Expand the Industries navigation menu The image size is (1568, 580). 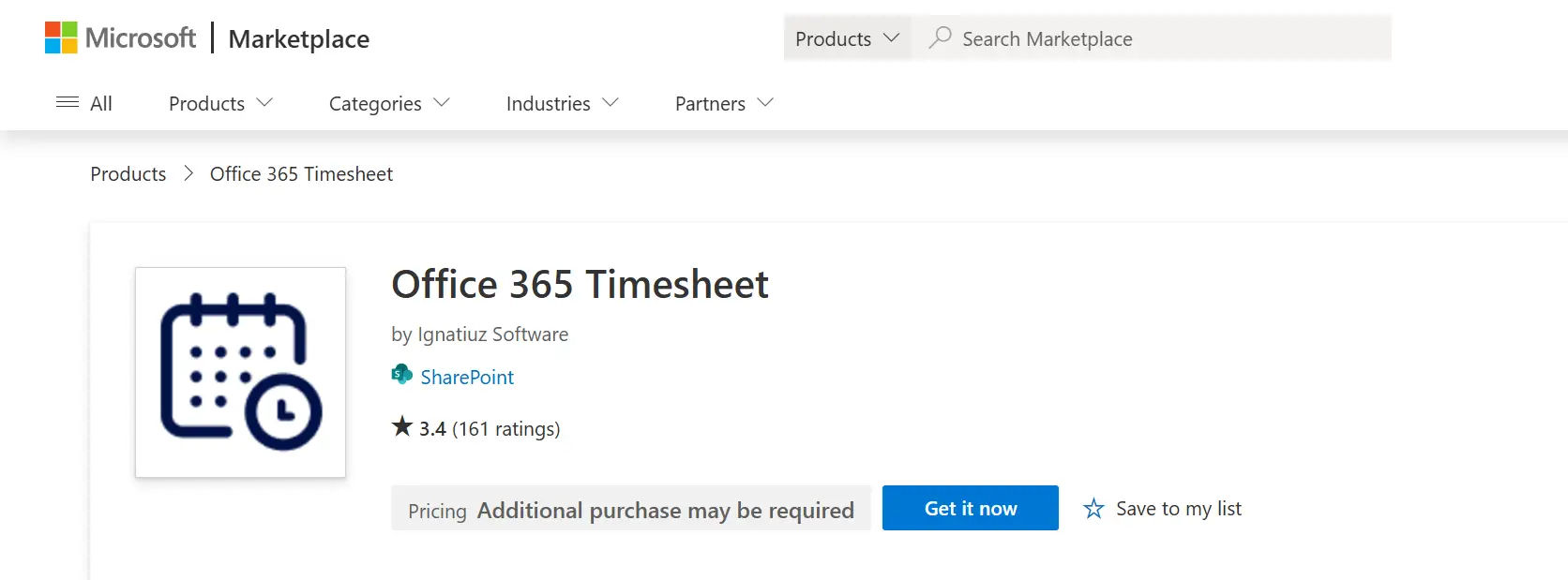click(563, 103)
